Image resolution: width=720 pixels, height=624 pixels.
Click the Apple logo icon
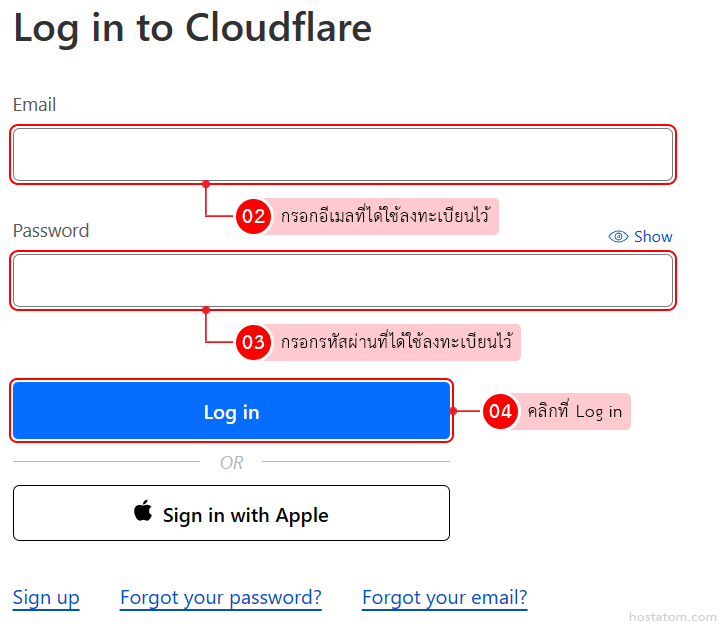click(x=143, y=513)
